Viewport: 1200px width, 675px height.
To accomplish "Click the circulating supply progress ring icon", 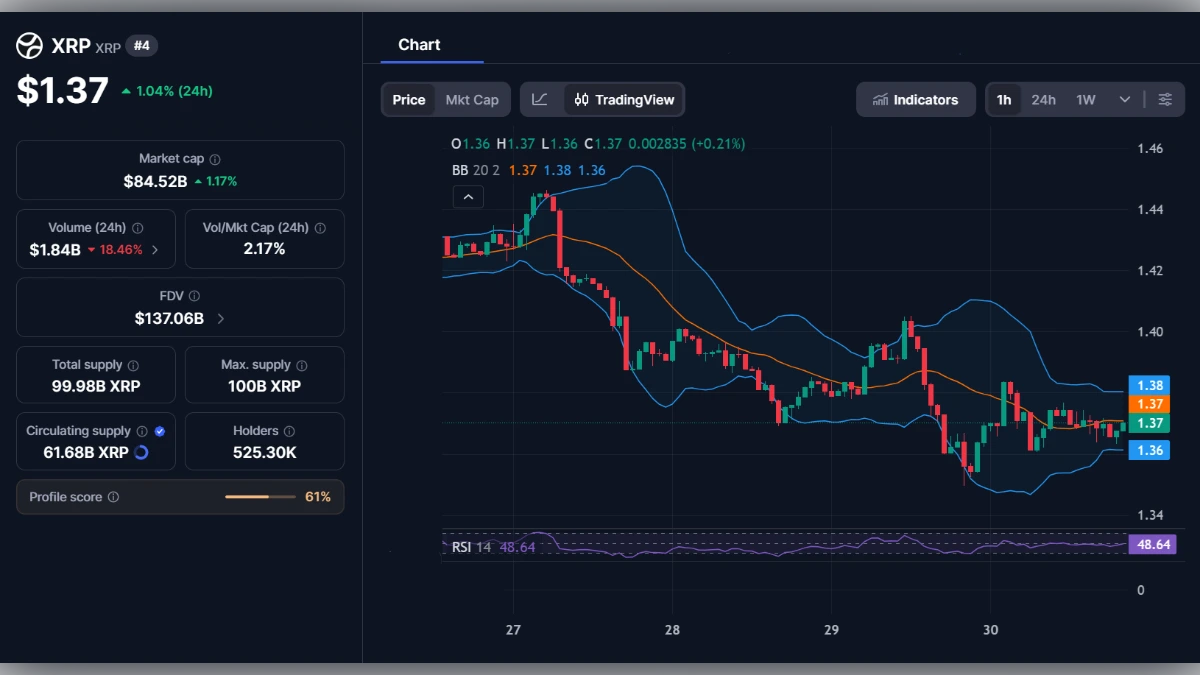I will pos(141,452).
